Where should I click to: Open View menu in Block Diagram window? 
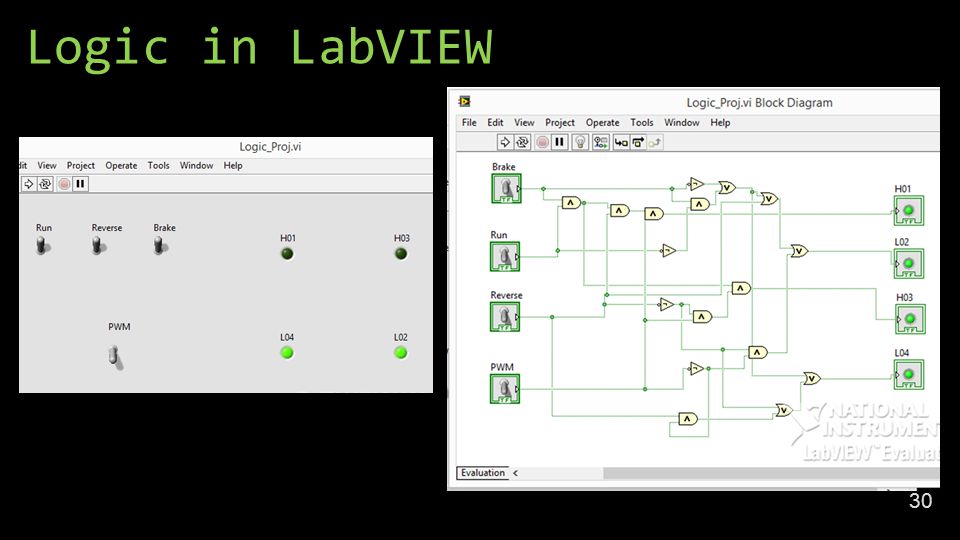(x=524, y=122)
